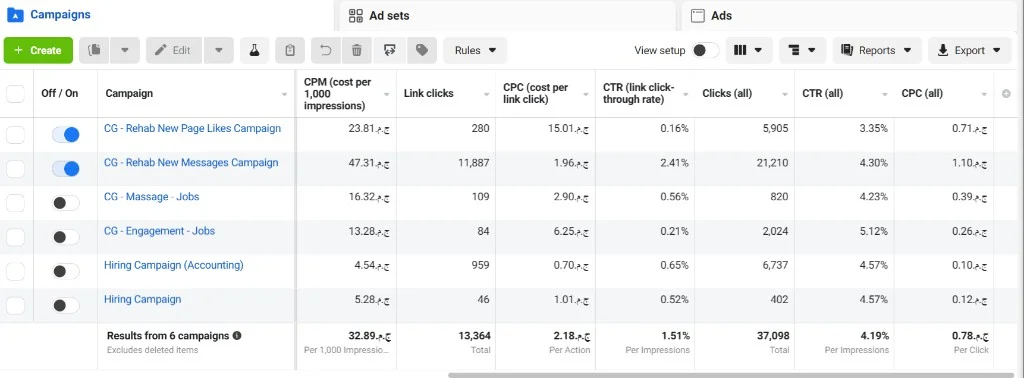The height and width of the screenshot is (378, 1024).
Task: Enable the CG - Massage - Jobs campaign toggle
Action: coord(66,203)
